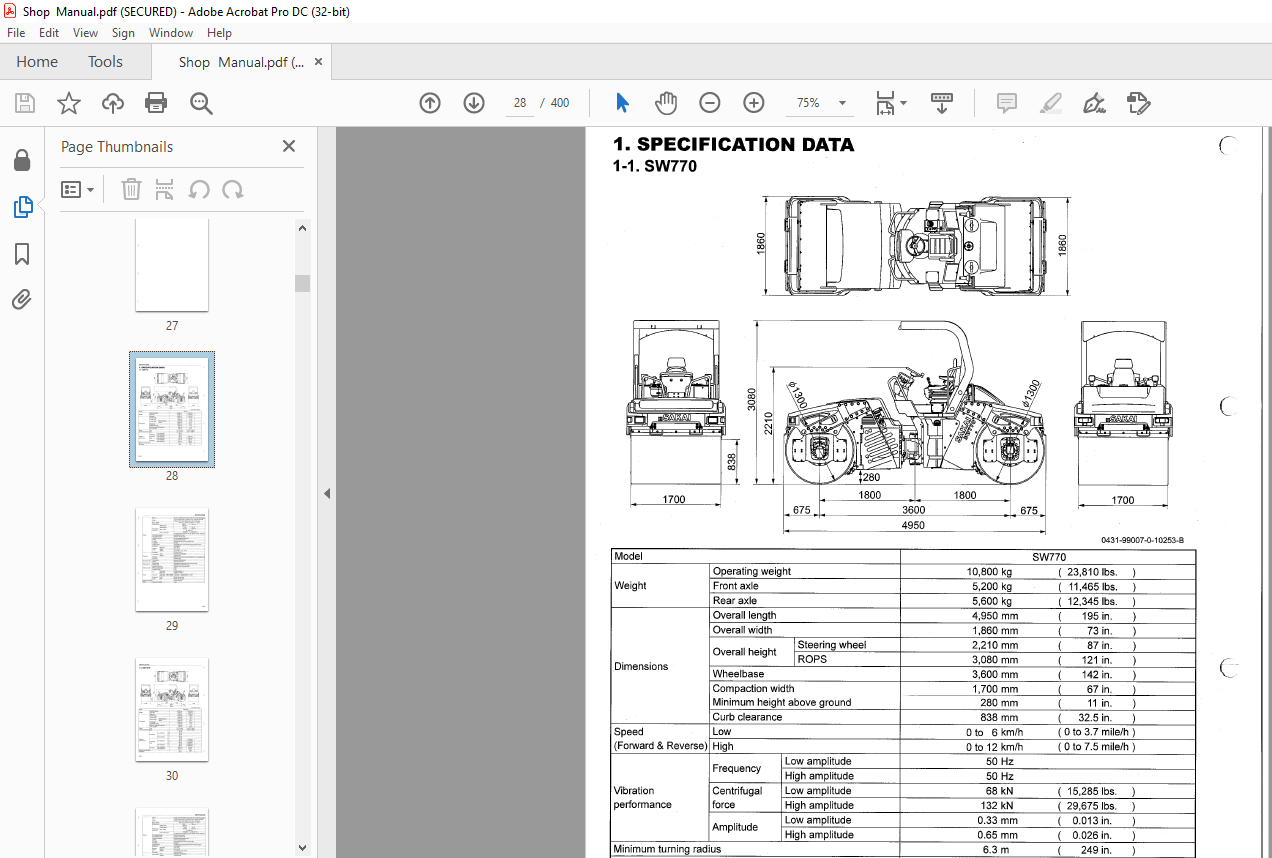Upload file to cloud icon
The height and width of the screenshot is (858, 1272).
coord(113,103)
